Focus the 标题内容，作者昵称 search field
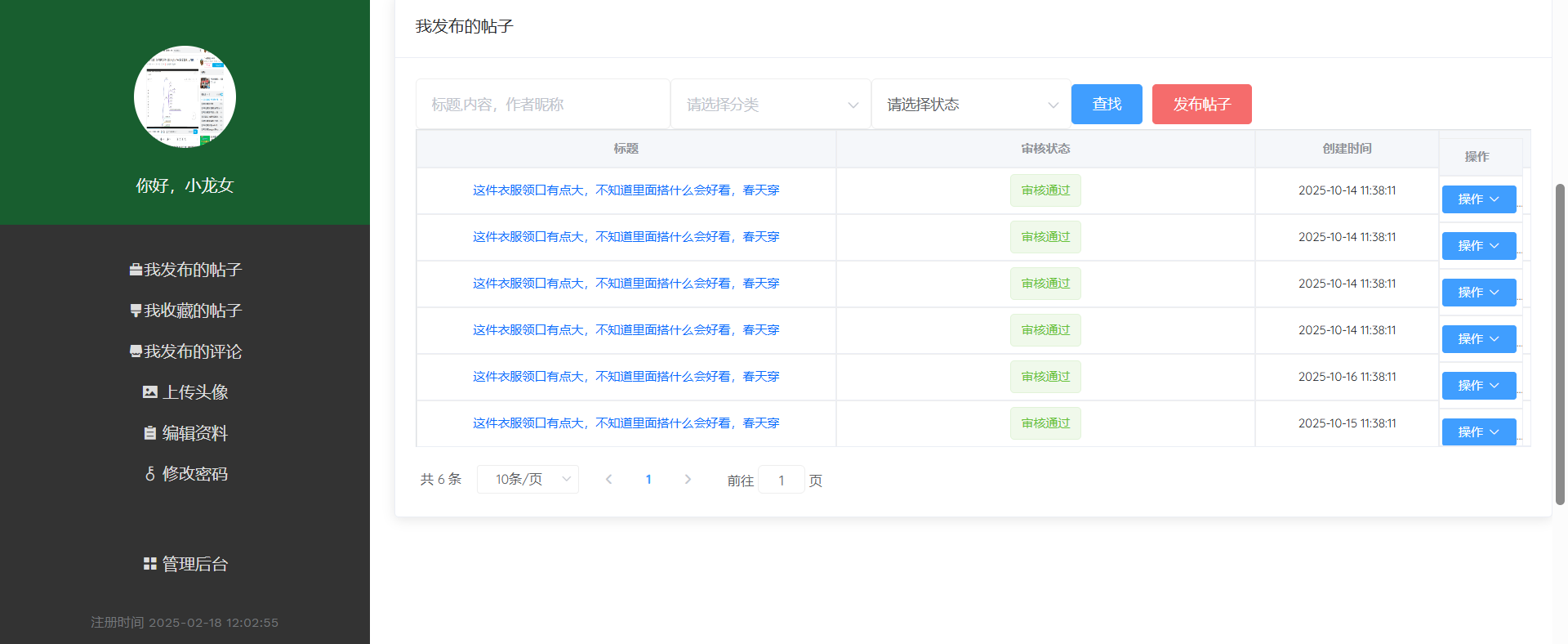 [x=543, y=105]
